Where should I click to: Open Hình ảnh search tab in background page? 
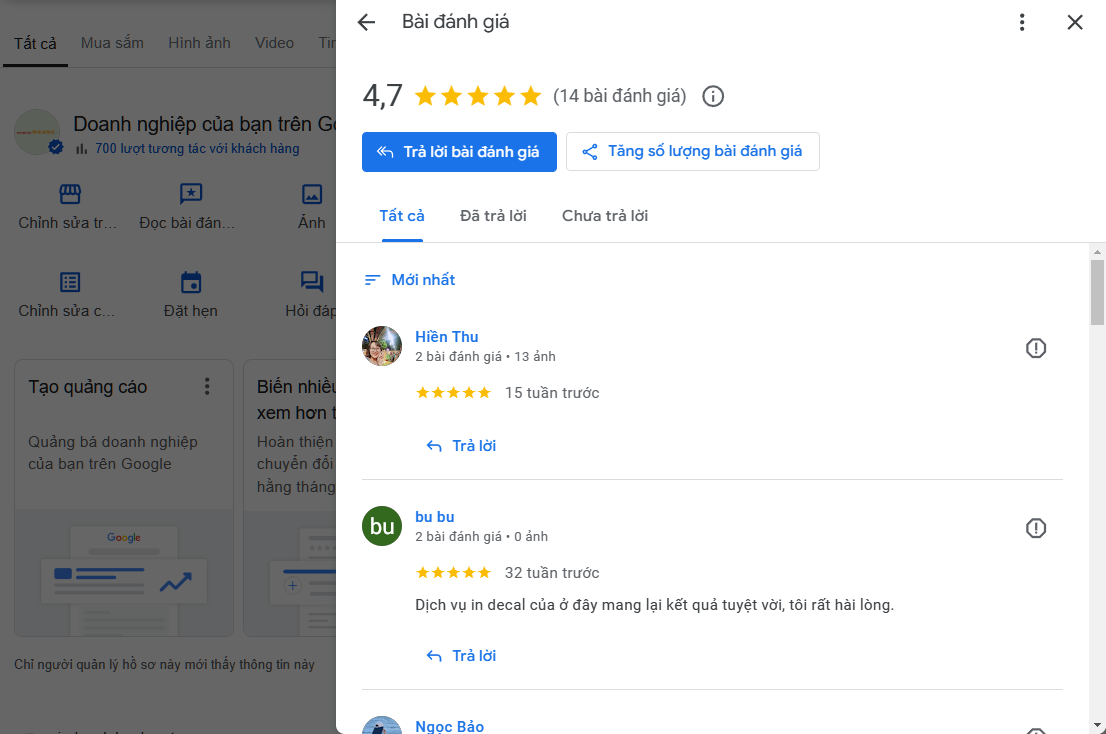[199, 43]
